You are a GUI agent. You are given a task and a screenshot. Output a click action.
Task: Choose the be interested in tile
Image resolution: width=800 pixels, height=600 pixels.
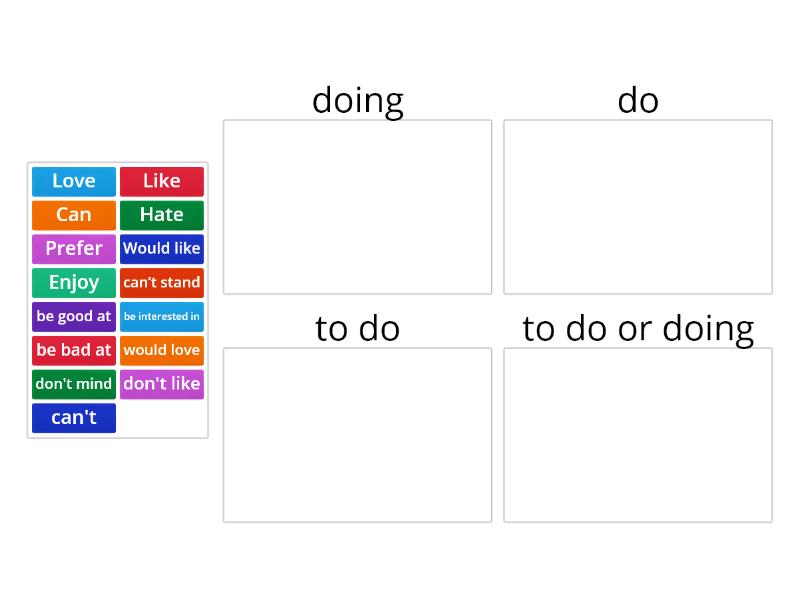(162, 316)
